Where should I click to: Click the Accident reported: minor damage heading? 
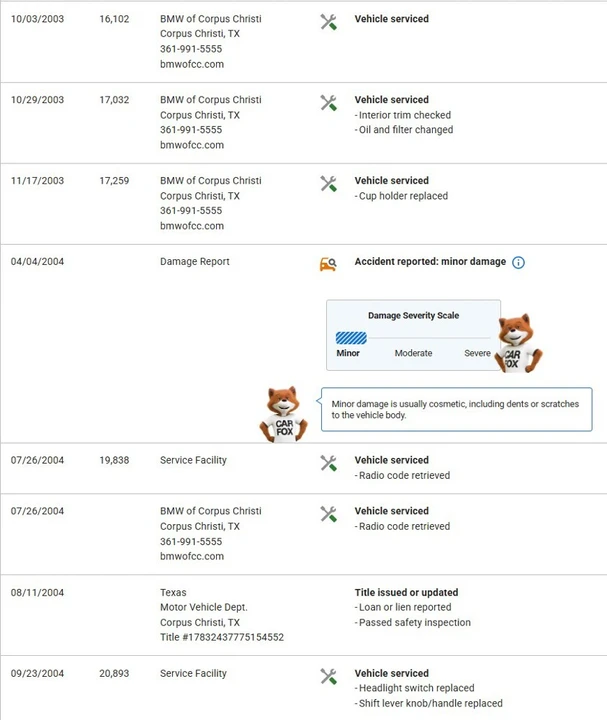click(x=430, y=262)
